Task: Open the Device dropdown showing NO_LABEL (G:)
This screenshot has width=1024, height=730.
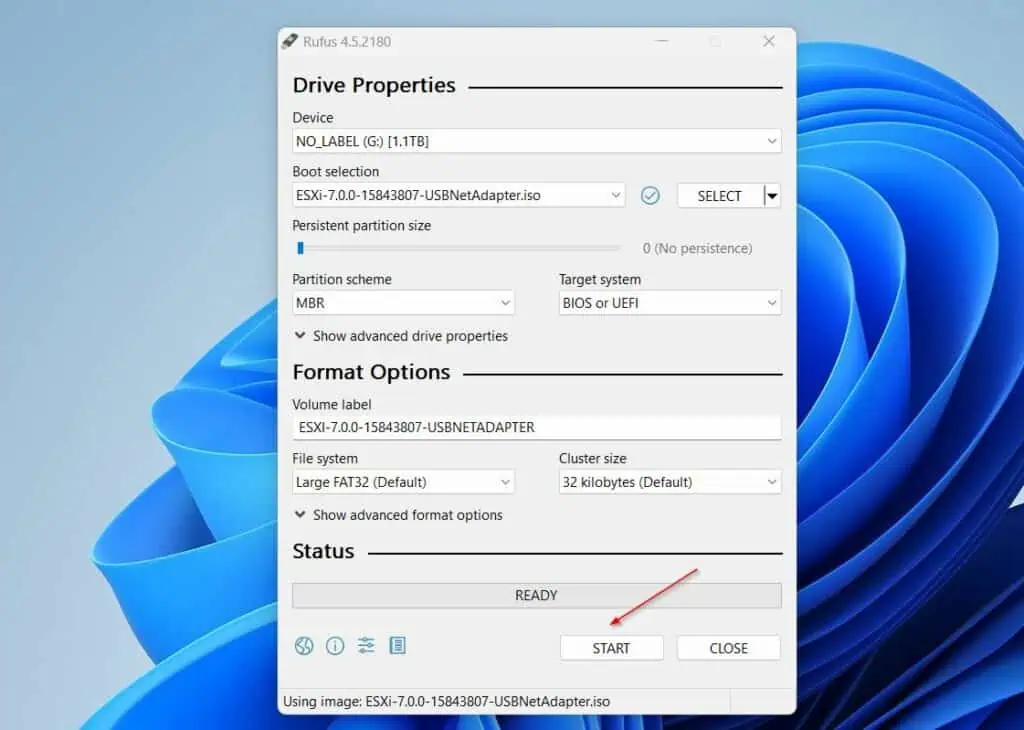Action: point(537,141)
